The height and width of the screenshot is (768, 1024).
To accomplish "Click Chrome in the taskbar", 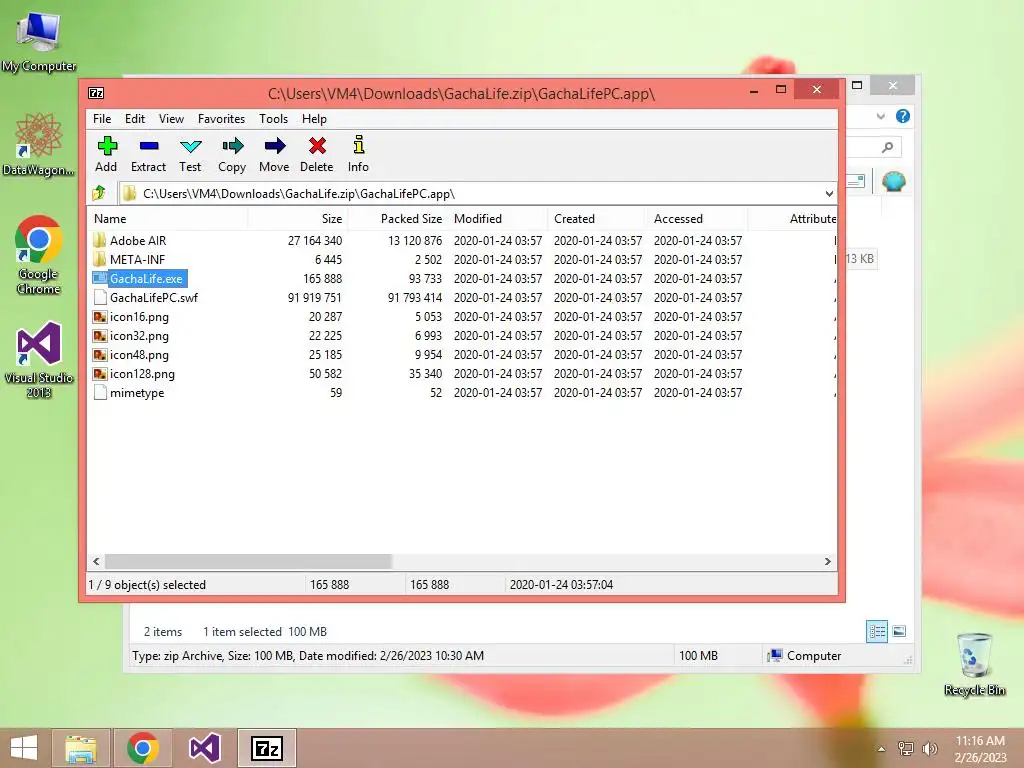I will (143, 748).
